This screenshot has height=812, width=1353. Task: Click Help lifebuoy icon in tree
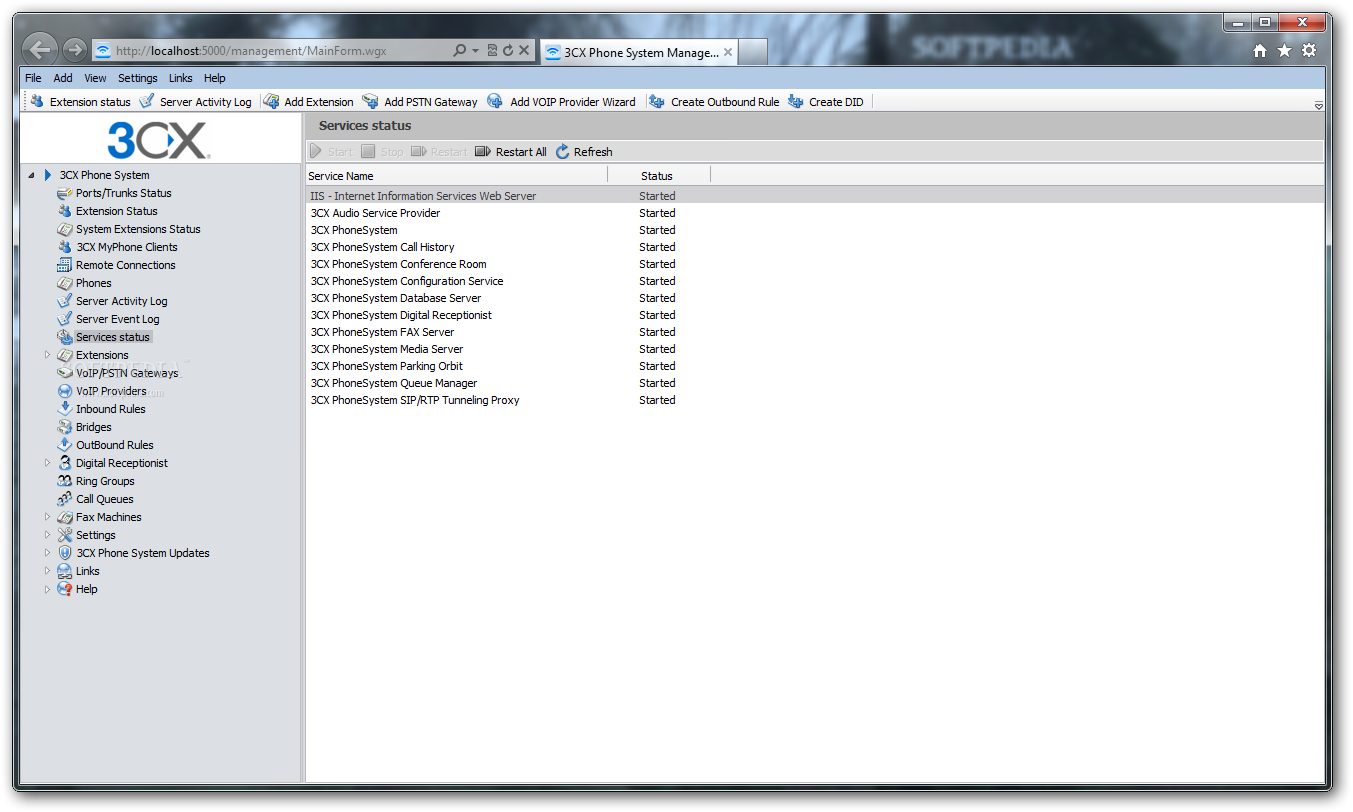point(65,589)
